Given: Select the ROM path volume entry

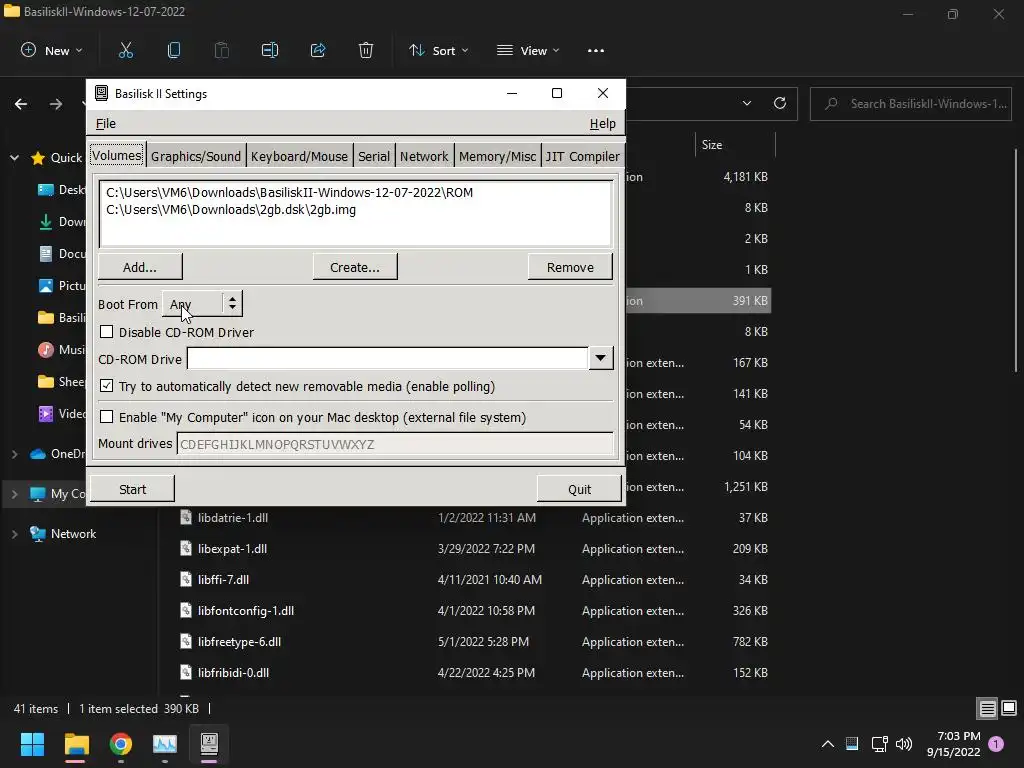Looking at the screenshot, I should 356,193.
